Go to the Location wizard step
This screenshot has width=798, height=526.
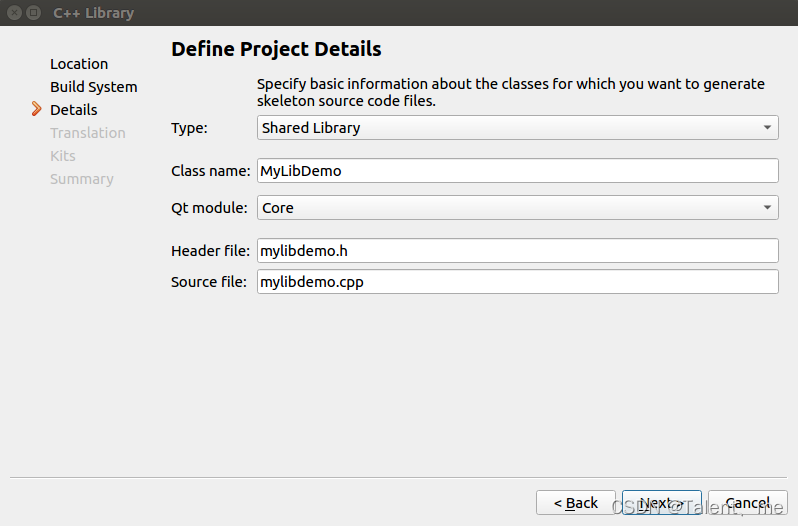(x=79, y=64)
